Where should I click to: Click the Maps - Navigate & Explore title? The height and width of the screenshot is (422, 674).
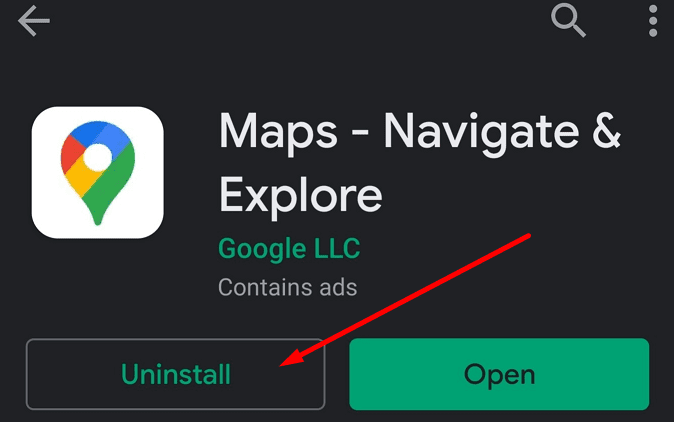tap(419, 162)
